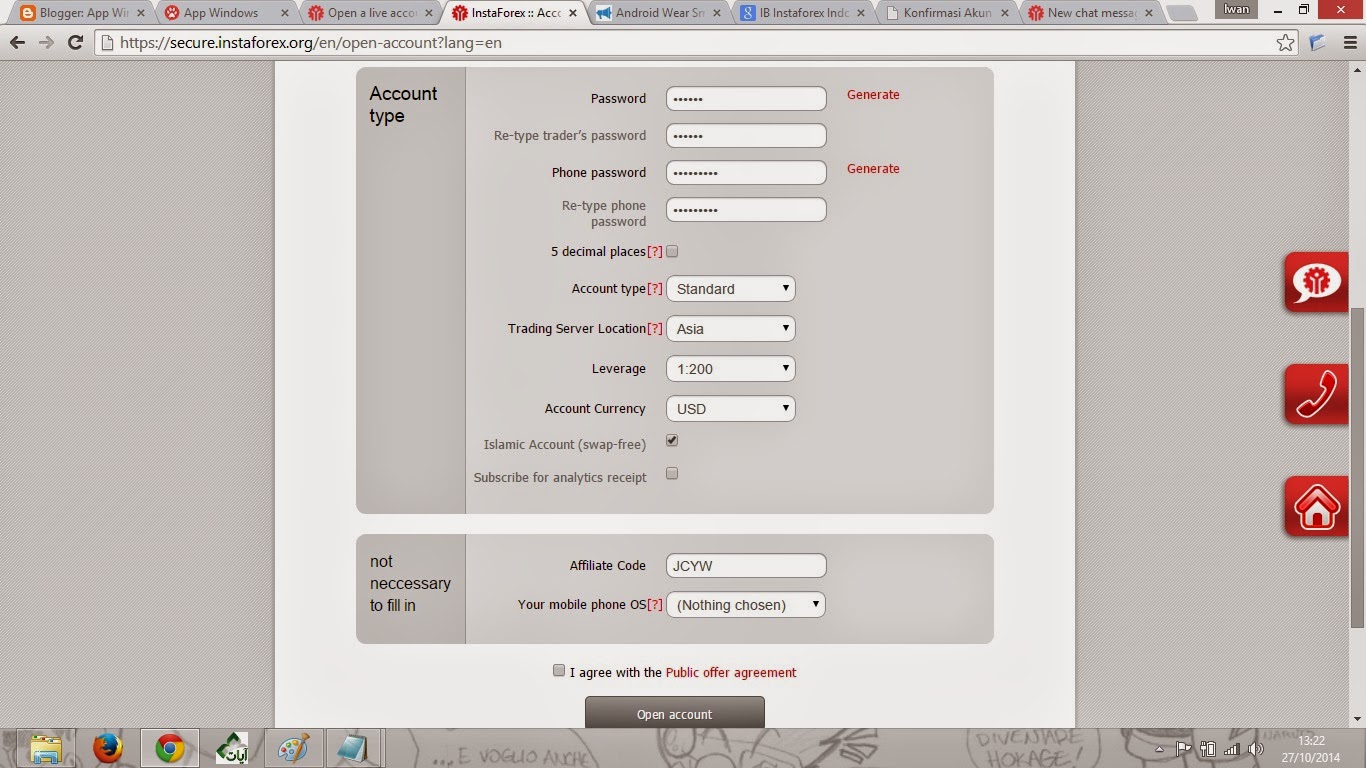
Task: Click the help [?] next to Account type
Action: click(x=655, y=289)
